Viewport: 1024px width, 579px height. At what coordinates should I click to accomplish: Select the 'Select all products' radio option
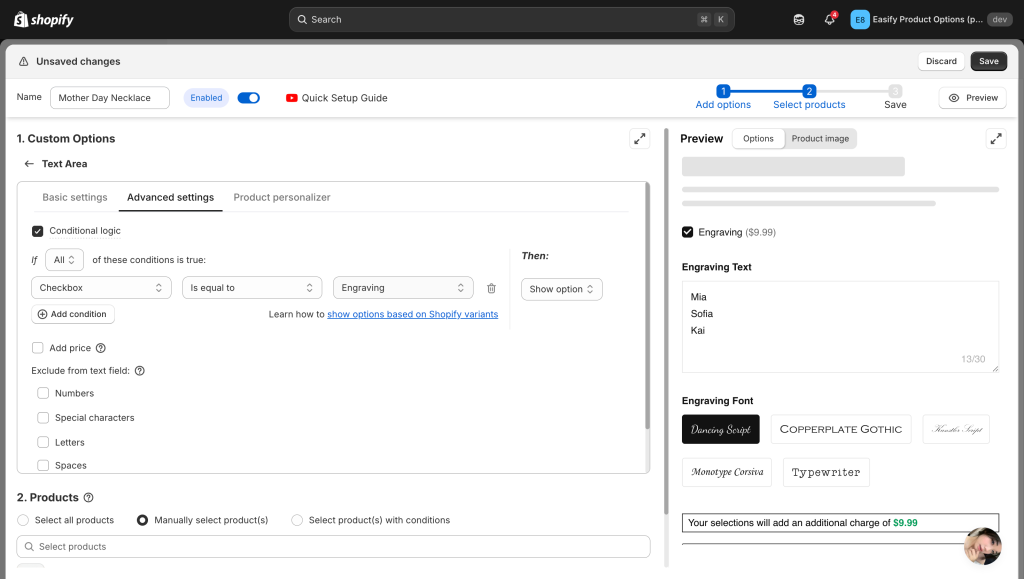point(23,520)
